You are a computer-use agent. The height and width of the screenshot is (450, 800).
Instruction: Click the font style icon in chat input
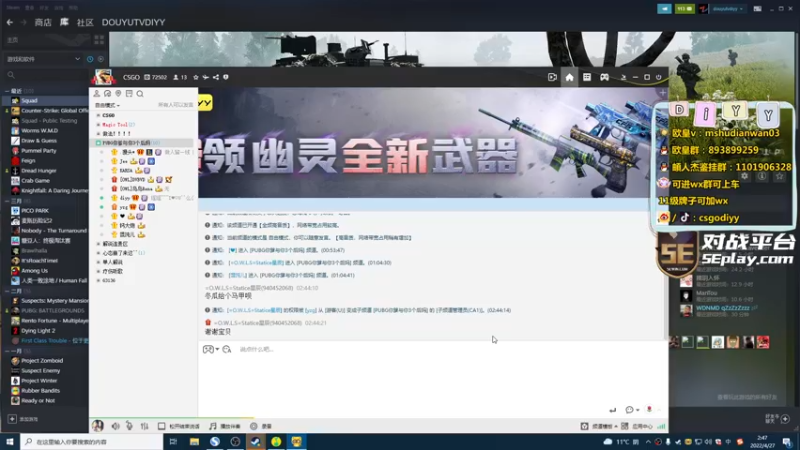(x=227, y=349)
